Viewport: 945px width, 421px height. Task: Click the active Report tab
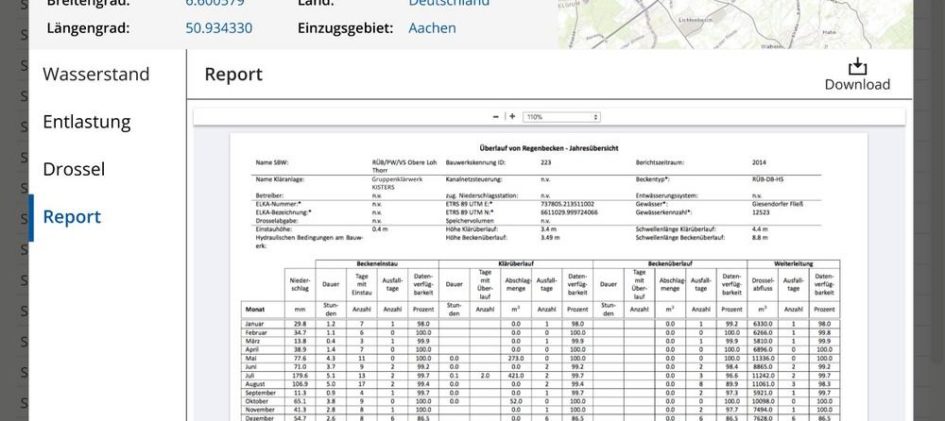pos(72,217)
